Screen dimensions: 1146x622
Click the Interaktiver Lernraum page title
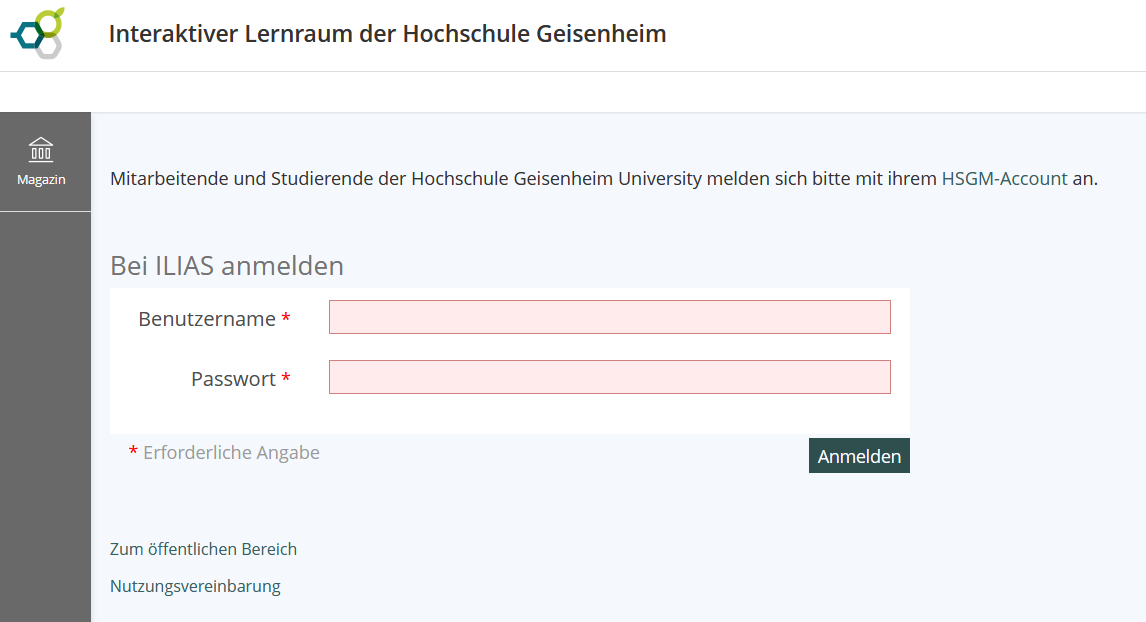pyautogui.click(x=387, y=34)
